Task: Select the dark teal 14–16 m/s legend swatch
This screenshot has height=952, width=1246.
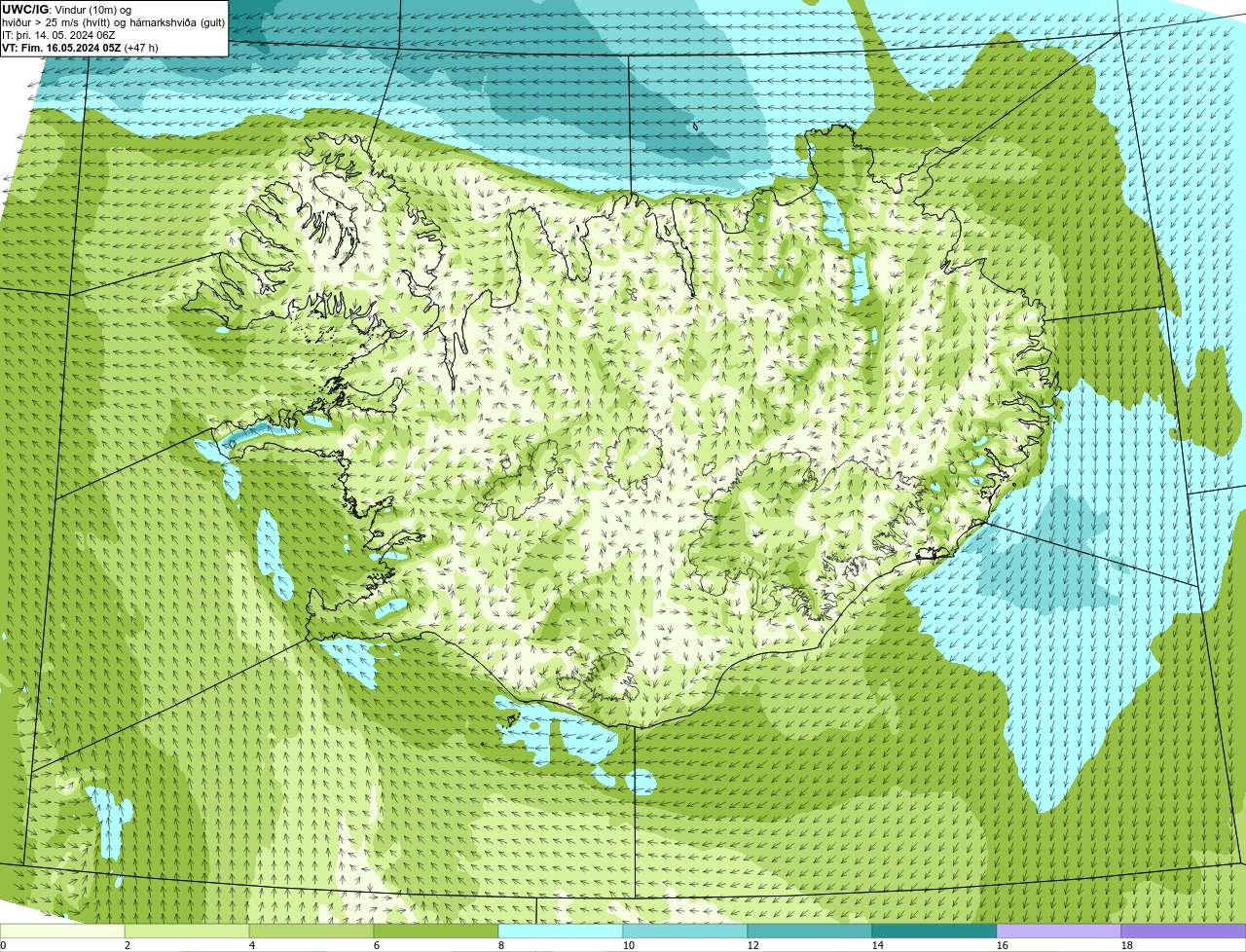Action: (934, 931)
